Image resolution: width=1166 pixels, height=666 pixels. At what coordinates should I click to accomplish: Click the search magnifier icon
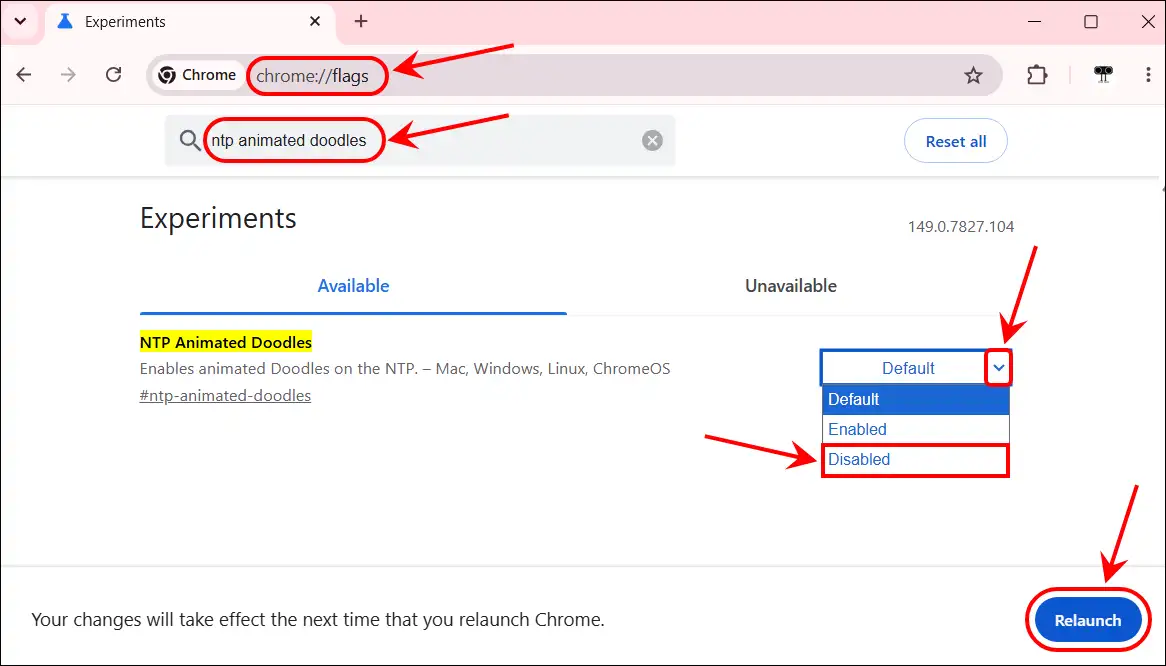[x=190, y=140]
